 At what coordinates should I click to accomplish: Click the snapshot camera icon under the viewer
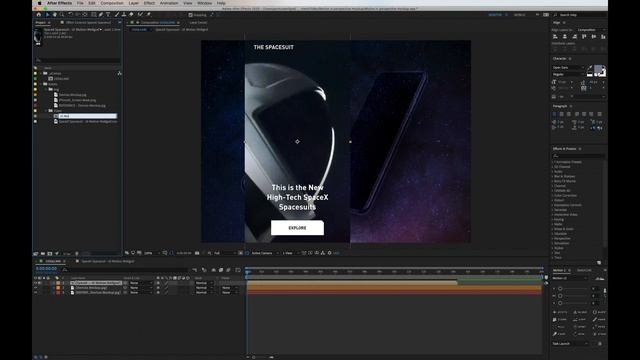pos(197,253)
